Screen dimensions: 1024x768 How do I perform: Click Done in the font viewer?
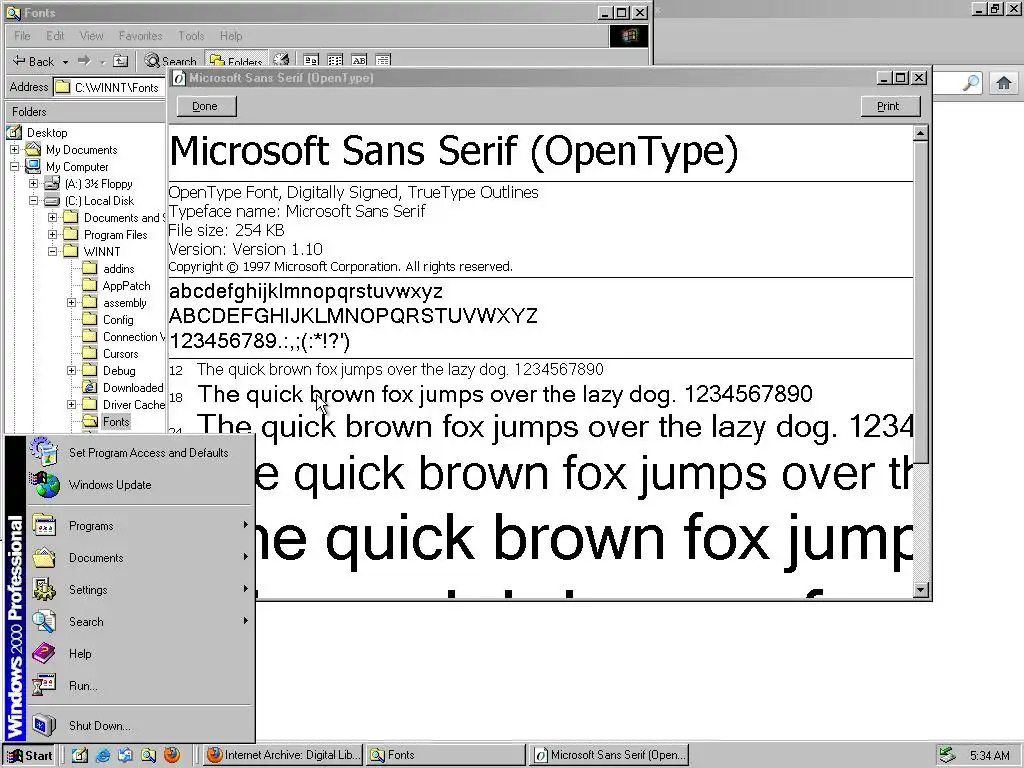[205, 106]
